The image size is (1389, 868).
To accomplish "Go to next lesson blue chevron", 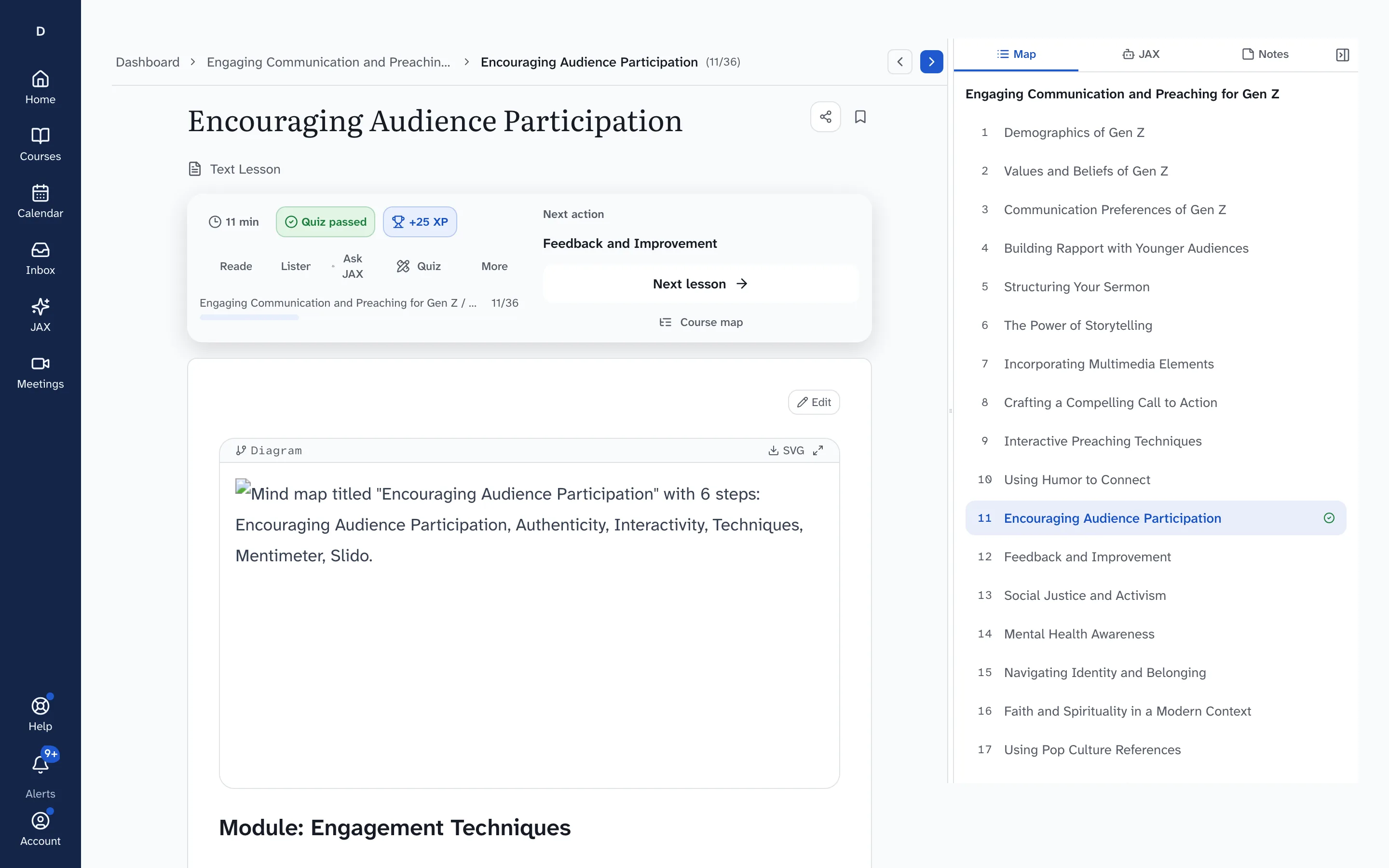I will click(x=931, y=61).
